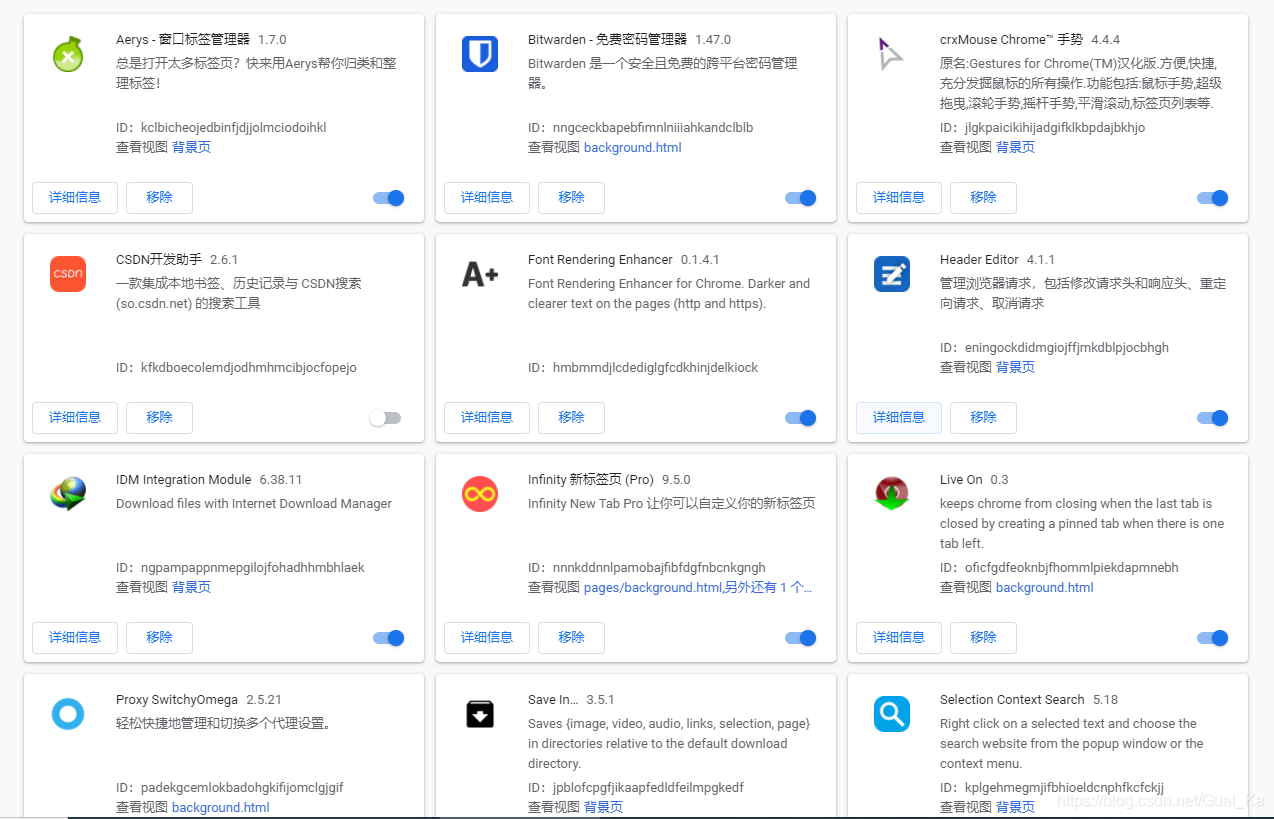View Infinity 新标签页 详细信息

pos(487,638)
